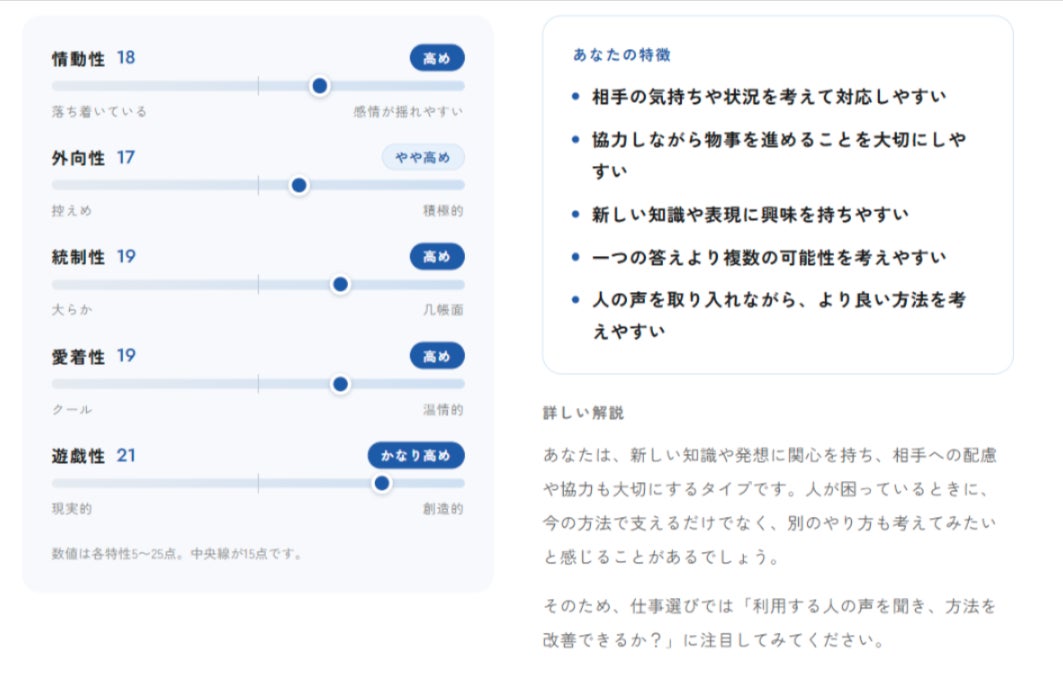This screenshot has width=1063, height=687.
Task: Click the 数値は各特性5〜25点 footnote
Action: click(x=177, y=553)
